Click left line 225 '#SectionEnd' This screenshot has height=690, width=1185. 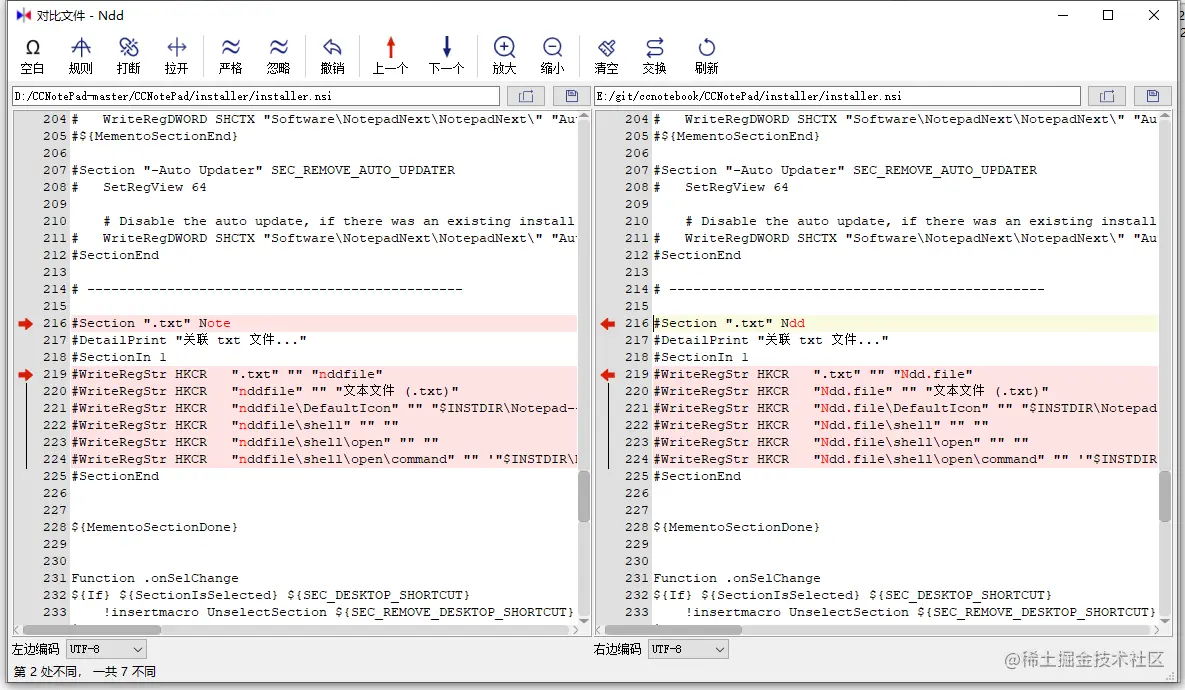click(x=115, y=476)
